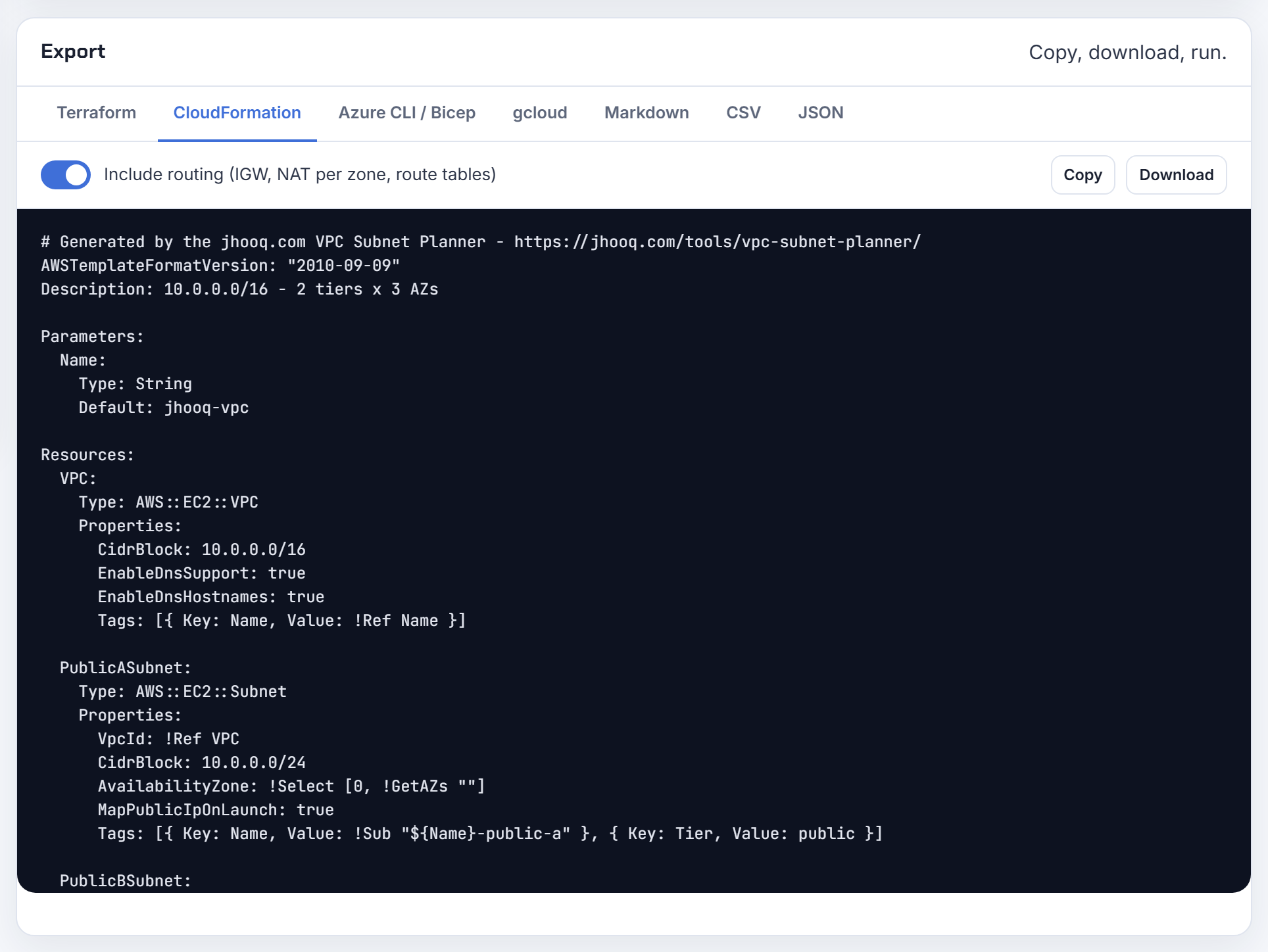This screenshot has width=1268, height=952.
Task: Click the 'Parameters:' line in code
Action: [x=92, y=337]
